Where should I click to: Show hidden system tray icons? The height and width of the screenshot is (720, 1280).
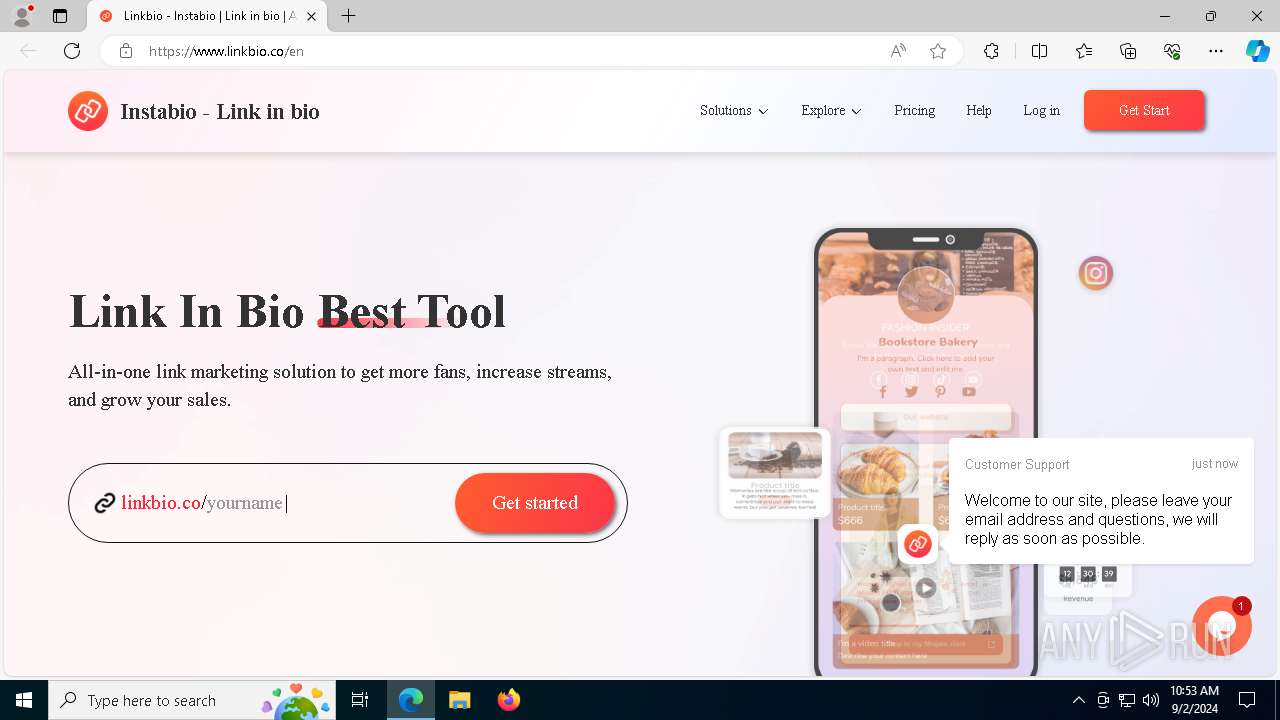1079,700
